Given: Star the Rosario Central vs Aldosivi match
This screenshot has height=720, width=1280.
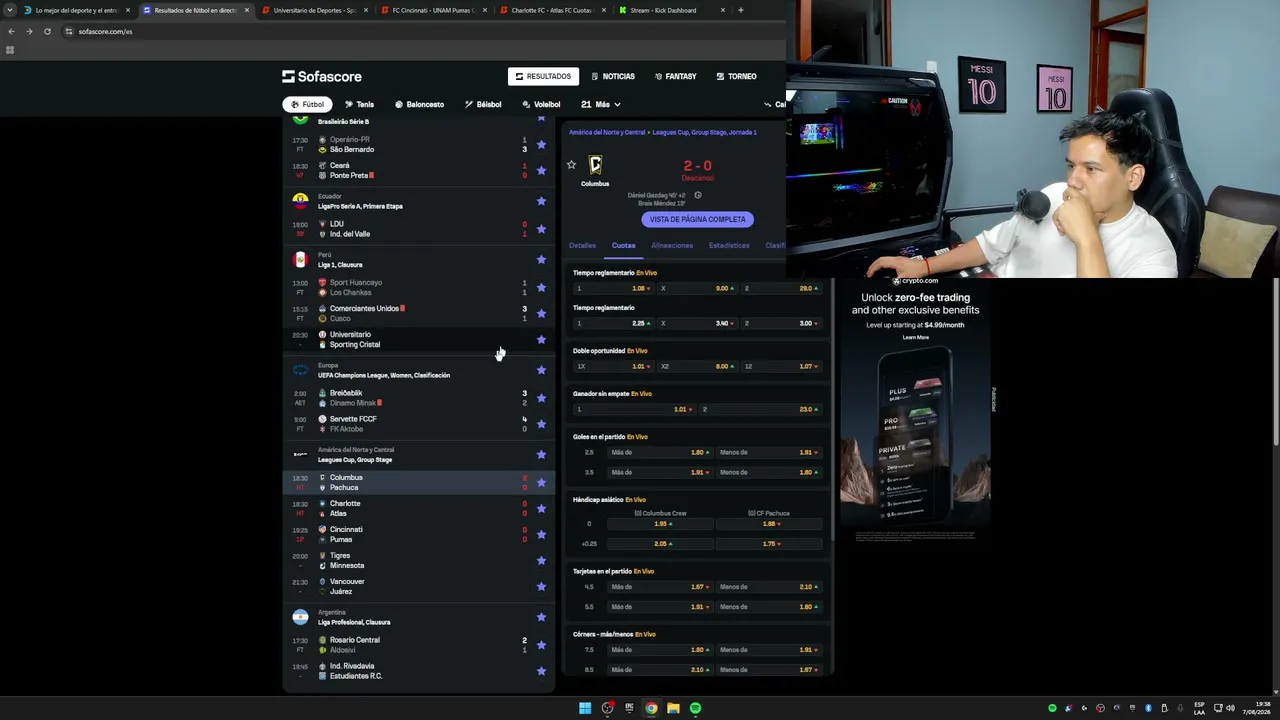Looking at the screenshot, I should (541, 645).
